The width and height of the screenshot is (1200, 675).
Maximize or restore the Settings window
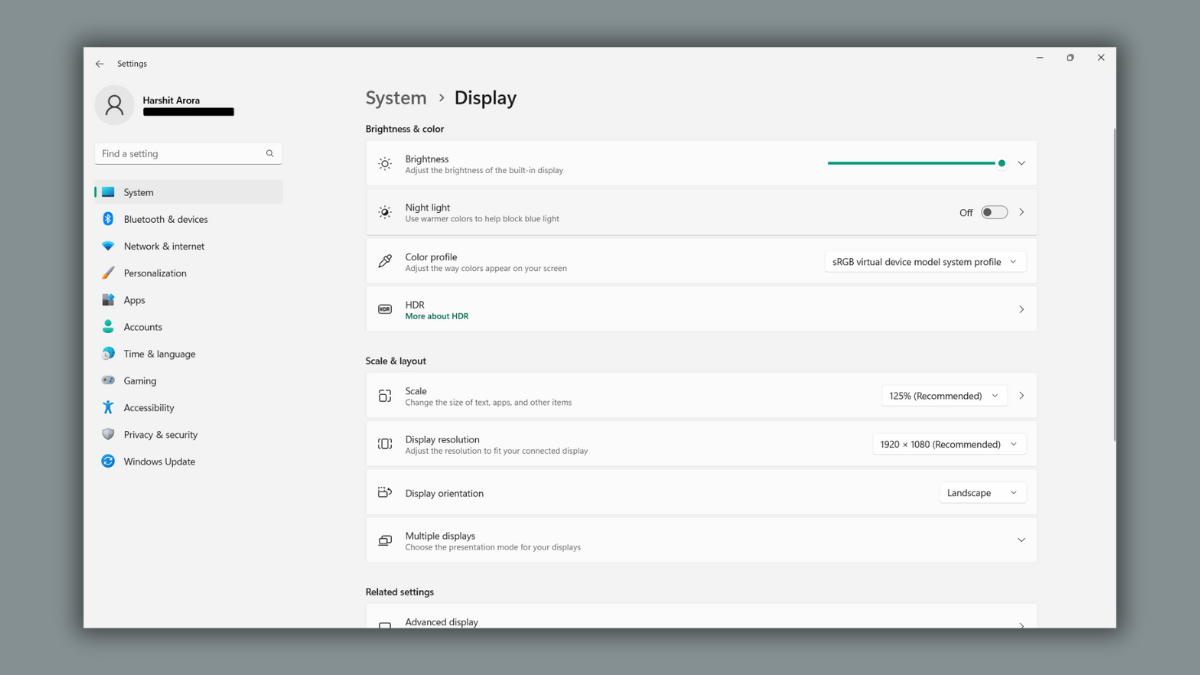(x=1070, y=58)
